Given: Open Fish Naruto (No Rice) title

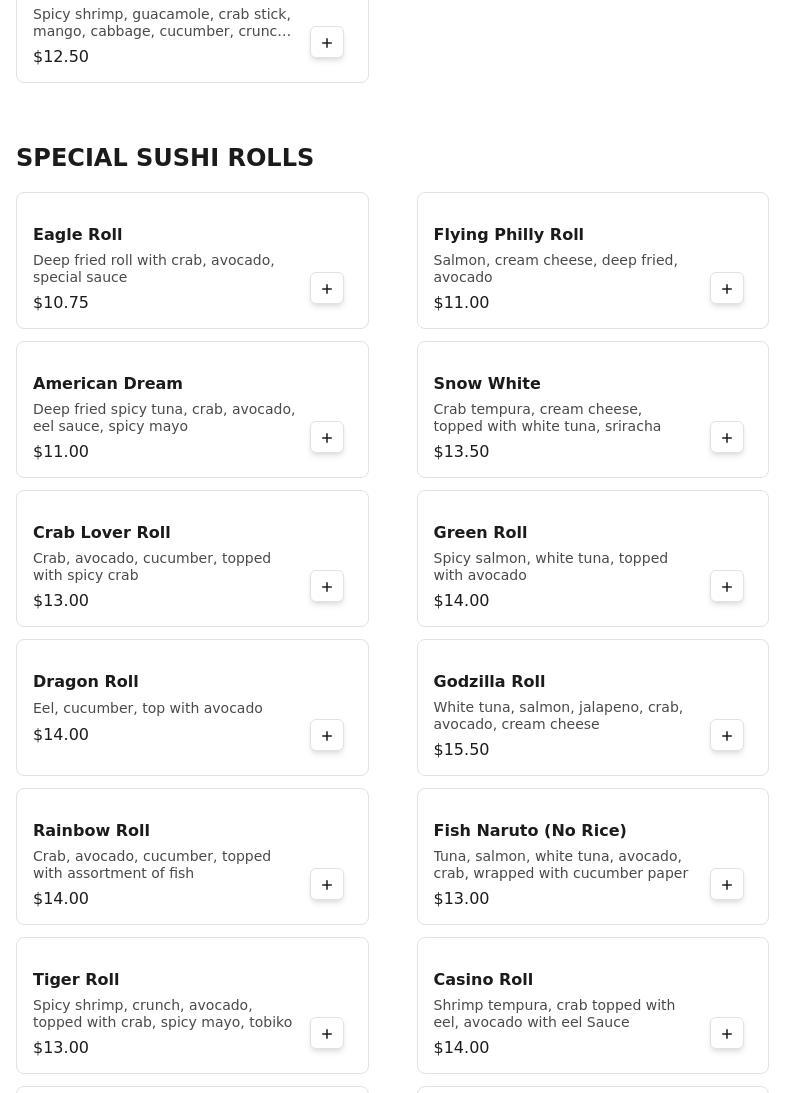Looking at the screenshot, I should (529, 831).
